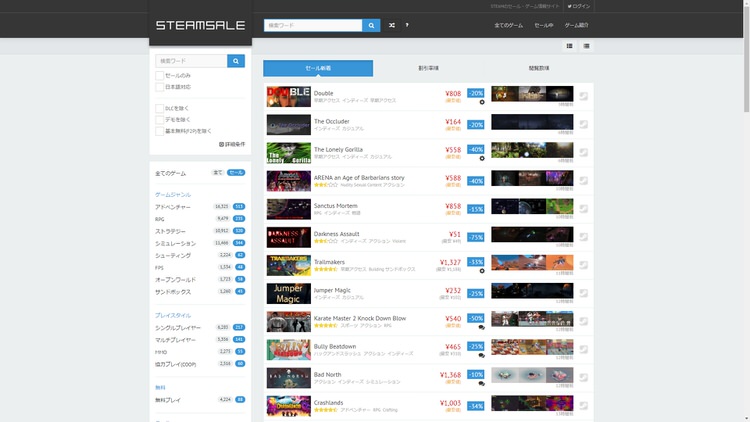Viewport: 750px width, 422px height.
Task: Click the header search magnifier button
Action: pyautogui.click(x=371, y=25)
